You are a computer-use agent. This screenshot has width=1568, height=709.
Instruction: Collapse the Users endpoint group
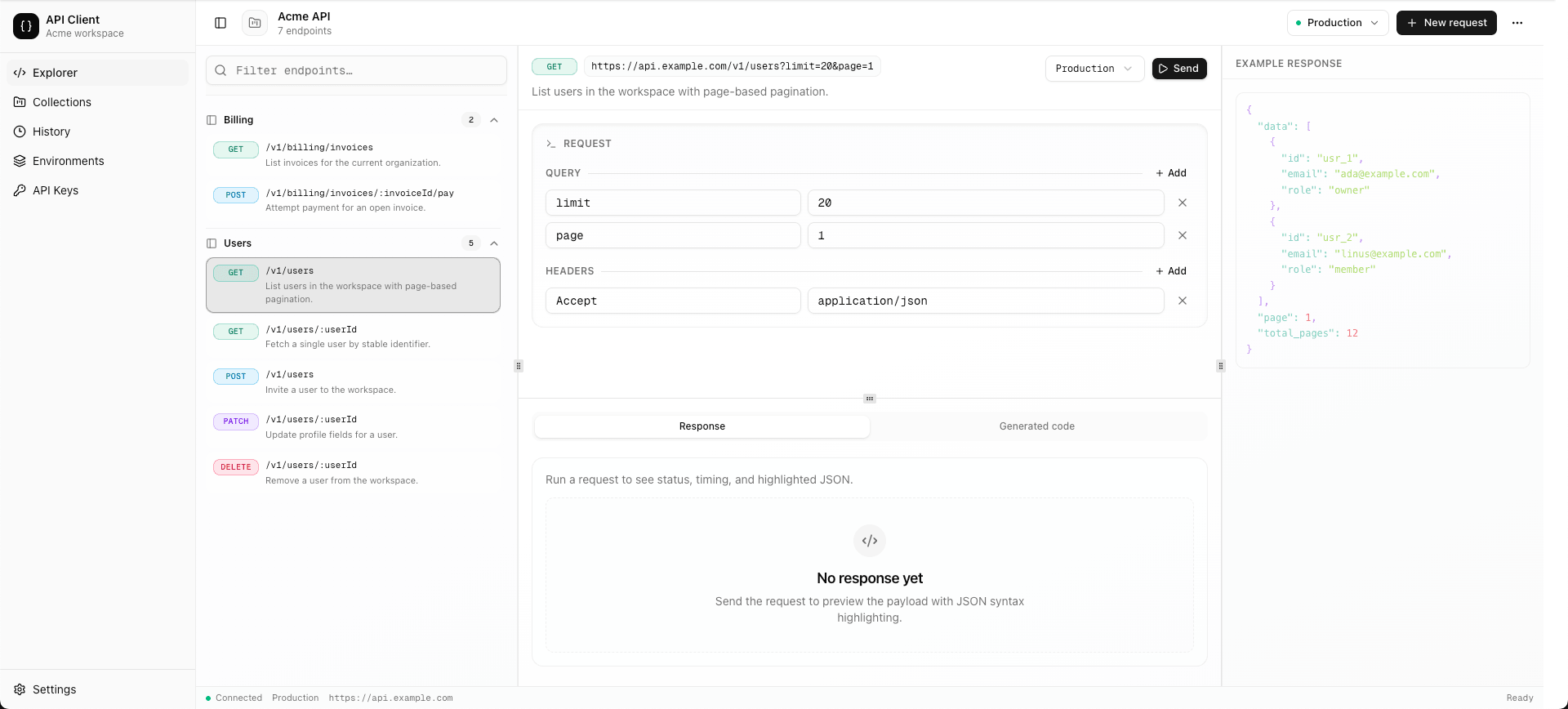[x=494, y=243]
